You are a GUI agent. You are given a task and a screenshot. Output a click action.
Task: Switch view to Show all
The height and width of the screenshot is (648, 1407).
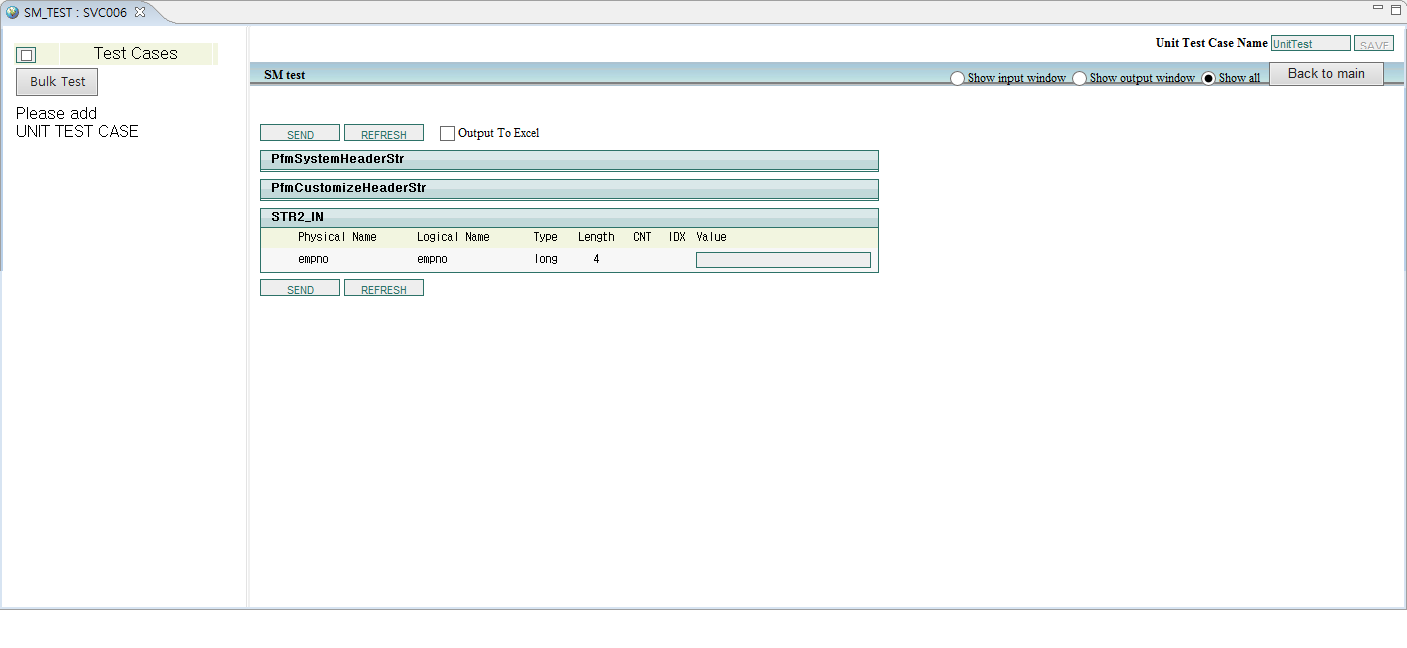[1208, 77]
